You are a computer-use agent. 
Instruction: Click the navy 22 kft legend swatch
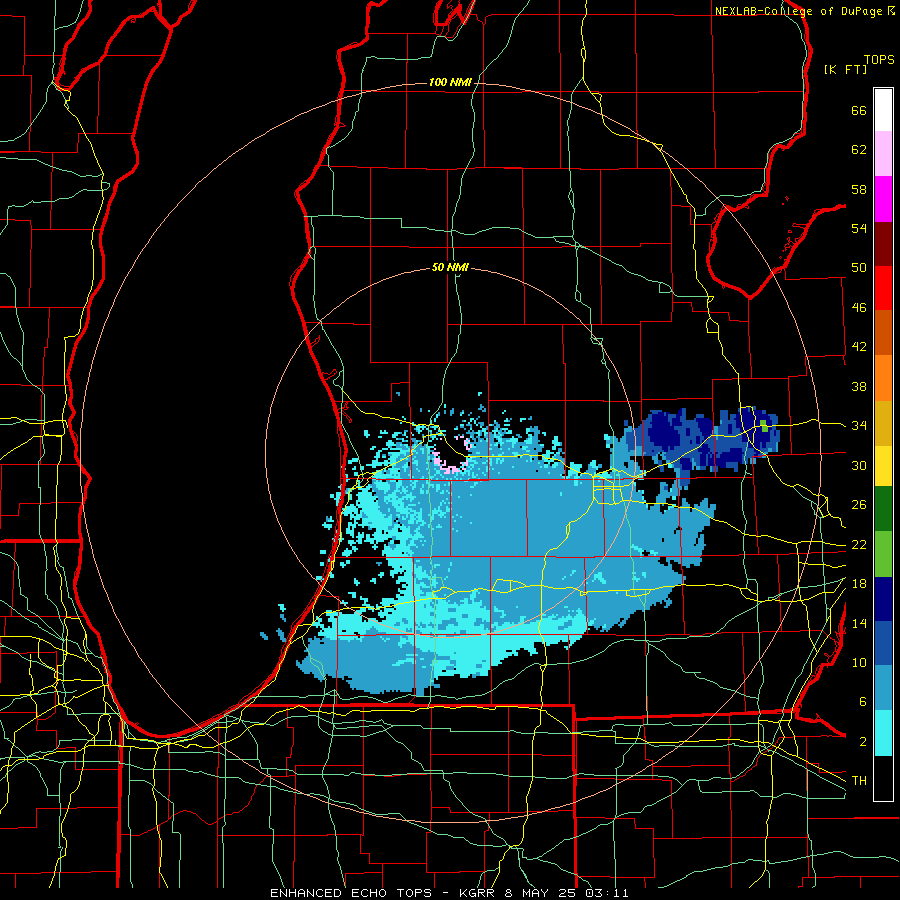pyautogui.click(x=883, y=599)
